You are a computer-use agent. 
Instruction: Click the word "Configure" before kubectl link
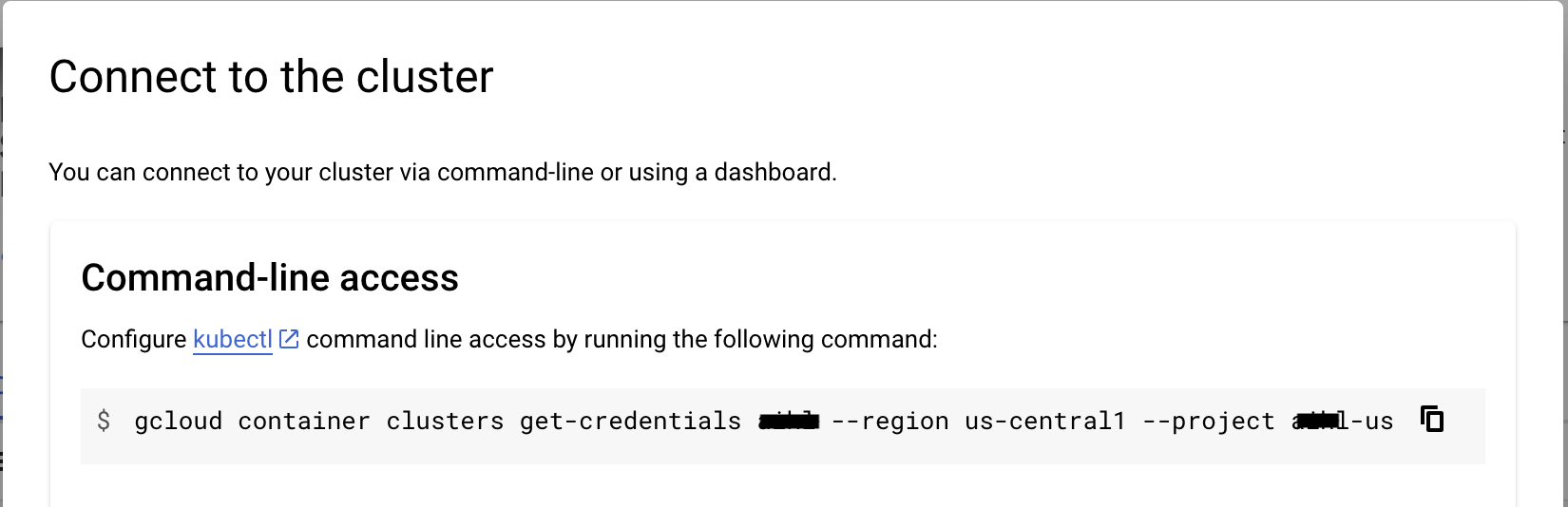pyautogui.click(x=134, y=339)
